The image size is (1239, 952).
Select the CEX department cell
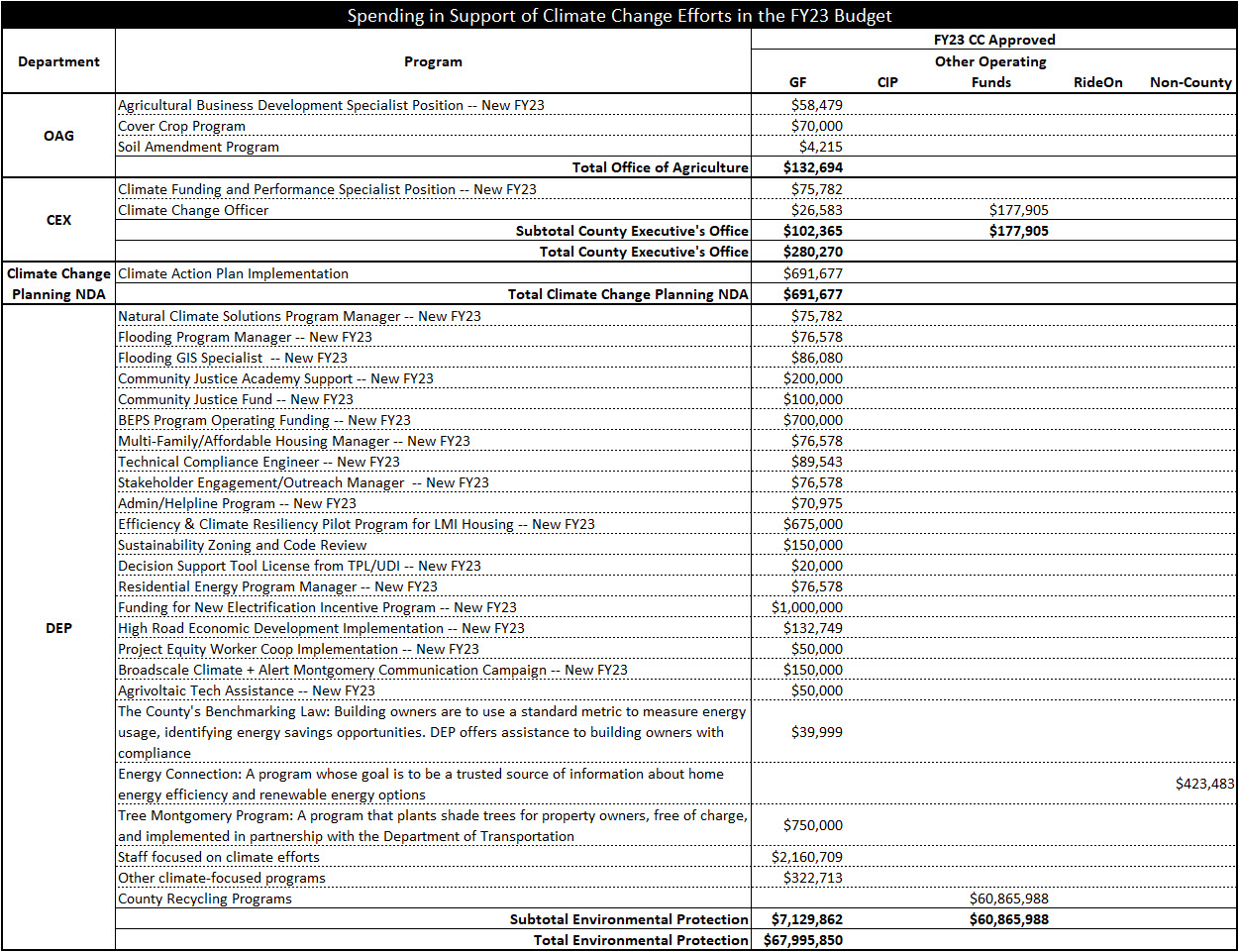pos(58,220)
